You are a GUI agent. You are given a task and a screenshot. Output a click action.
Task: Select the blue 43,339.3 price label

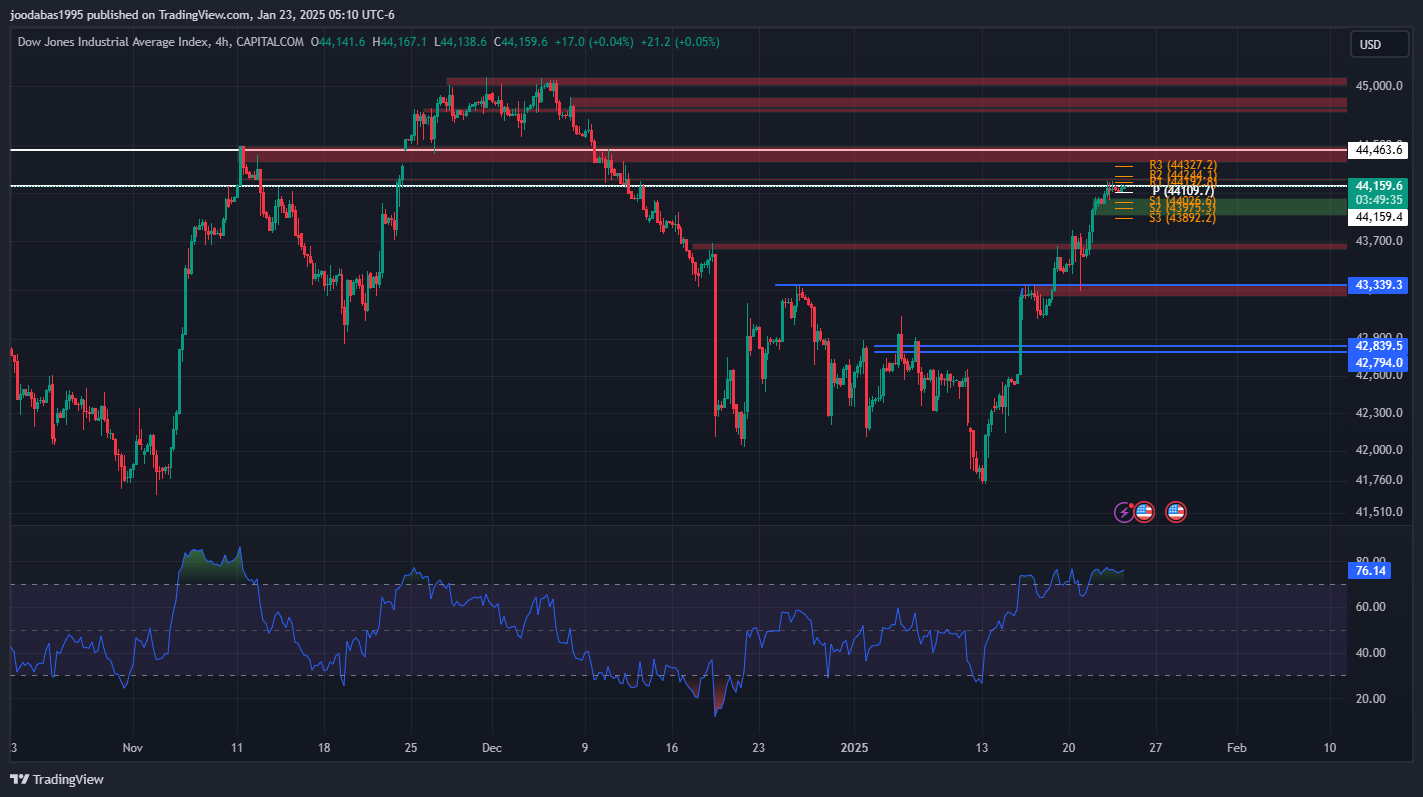(x=1377, y=285)
